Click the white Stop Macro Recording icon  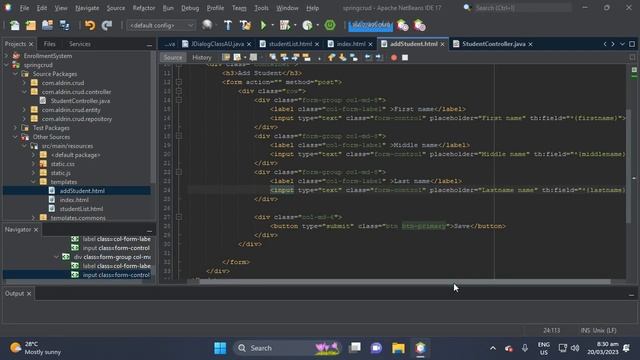tap(405, 58)
